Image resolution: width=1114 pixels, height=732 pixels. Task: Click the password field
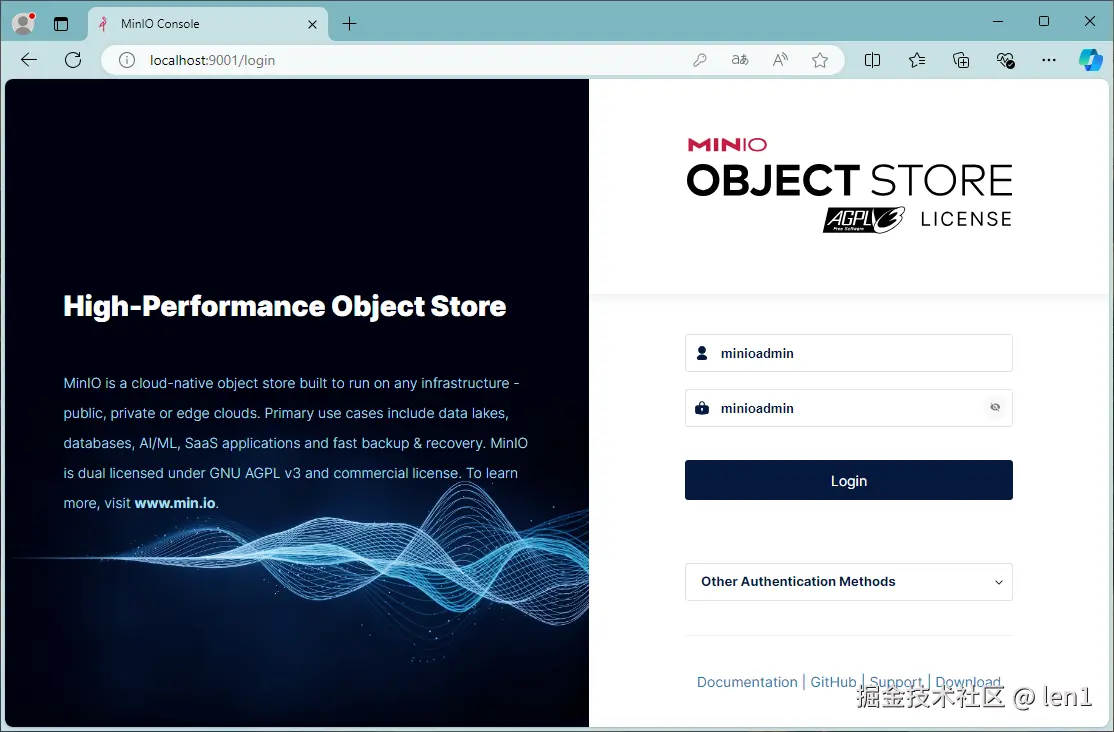(x=848, y=408)
